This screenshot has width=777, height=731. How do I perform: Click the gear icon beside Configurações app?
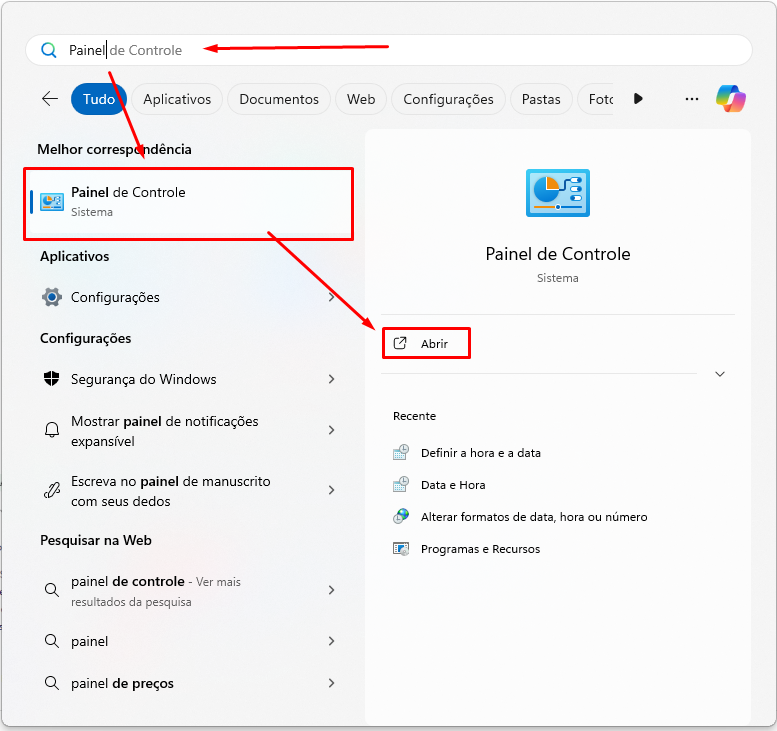(52, 297)
